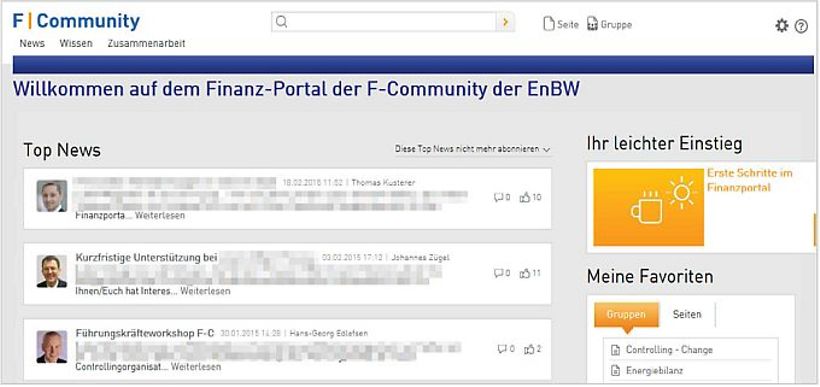Open author link Johannes Zügel
The width and height of the screenshot is (820, 387).
click(x=420, y=257)
